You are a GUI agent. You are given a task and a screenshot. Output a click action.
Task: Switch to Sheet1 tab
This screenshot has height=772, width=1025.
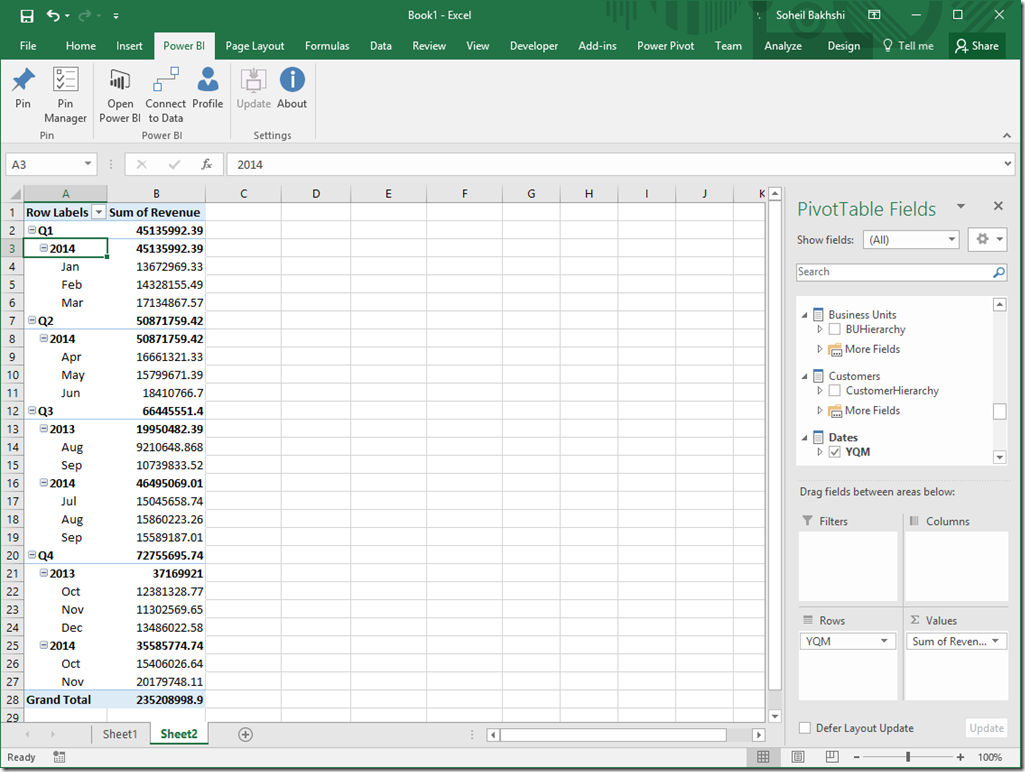pyautogui.click(x=120, y=734)
